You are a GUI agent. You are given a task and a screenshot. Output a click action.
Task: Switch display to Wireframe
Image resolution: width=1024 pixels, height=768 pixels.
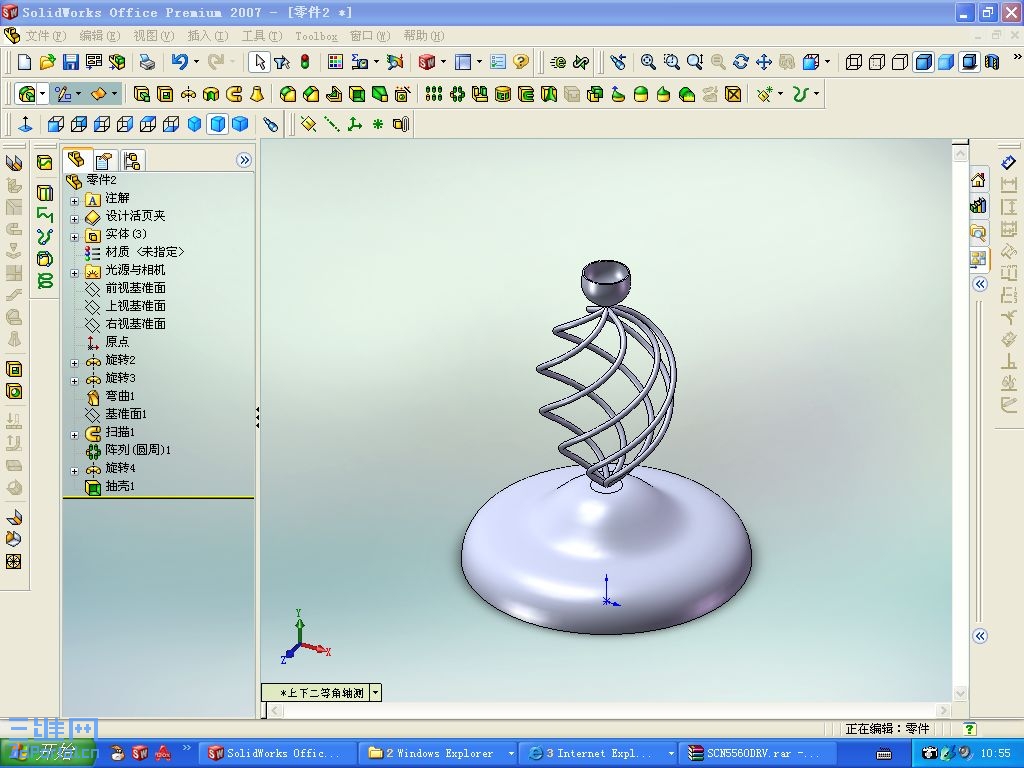click(854, 62)
